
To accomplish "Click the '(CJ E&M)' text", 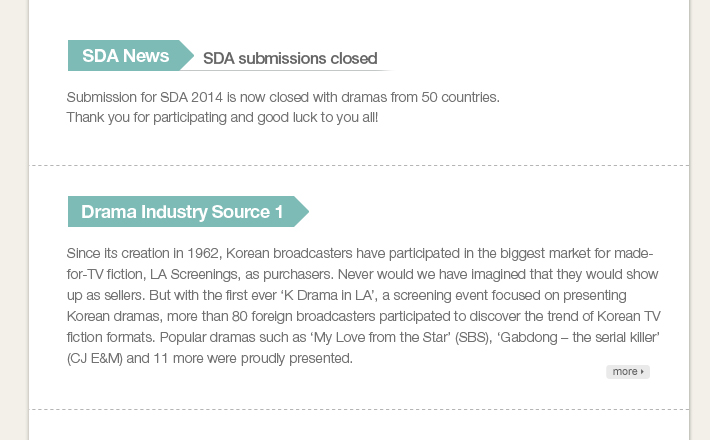I will [x=95, y=359].
